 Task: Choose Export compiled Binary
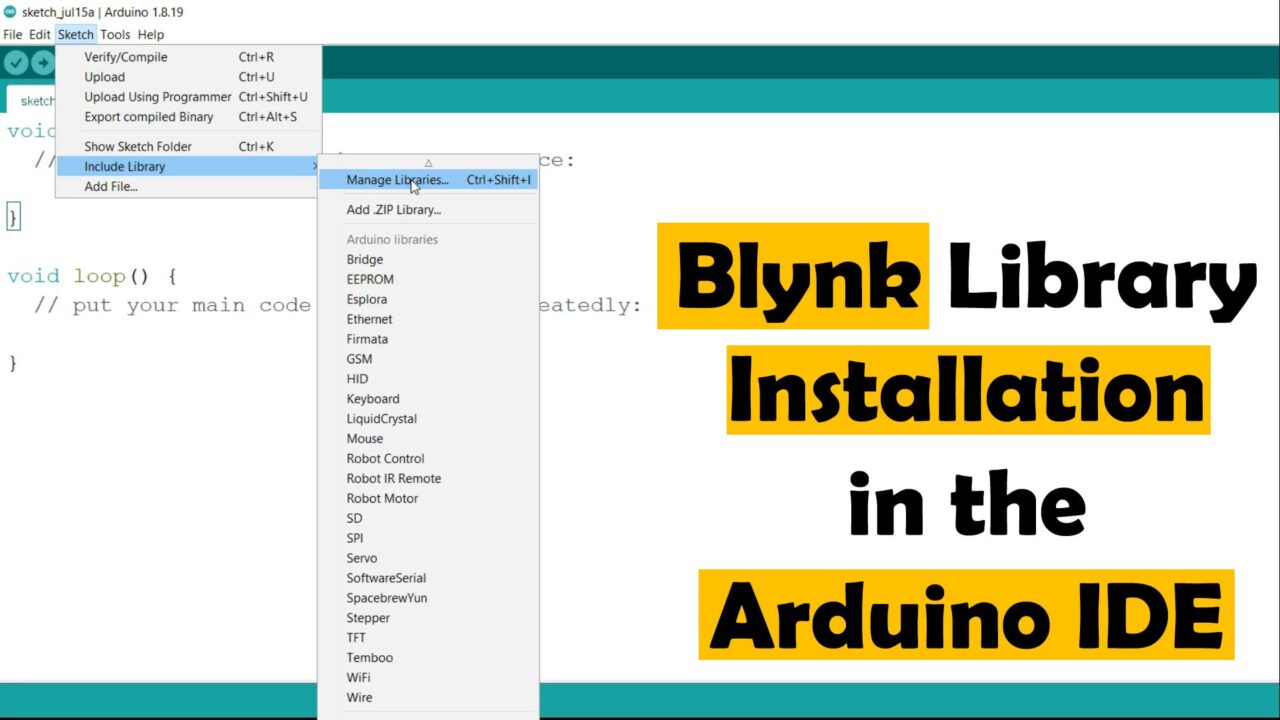[188, 117]
